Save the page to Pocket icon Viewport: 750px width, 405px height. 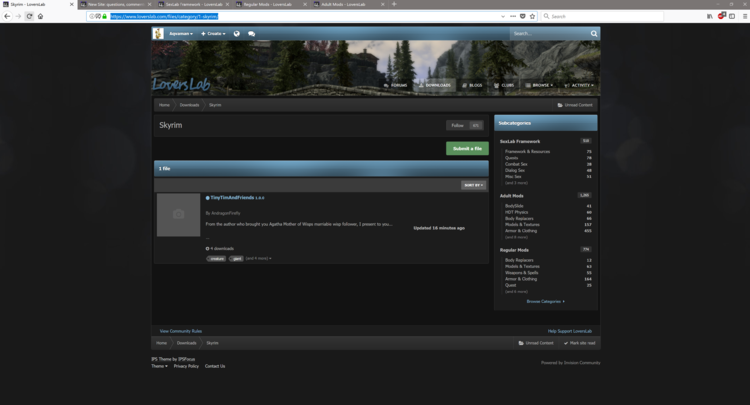click(x=522, y=16)
